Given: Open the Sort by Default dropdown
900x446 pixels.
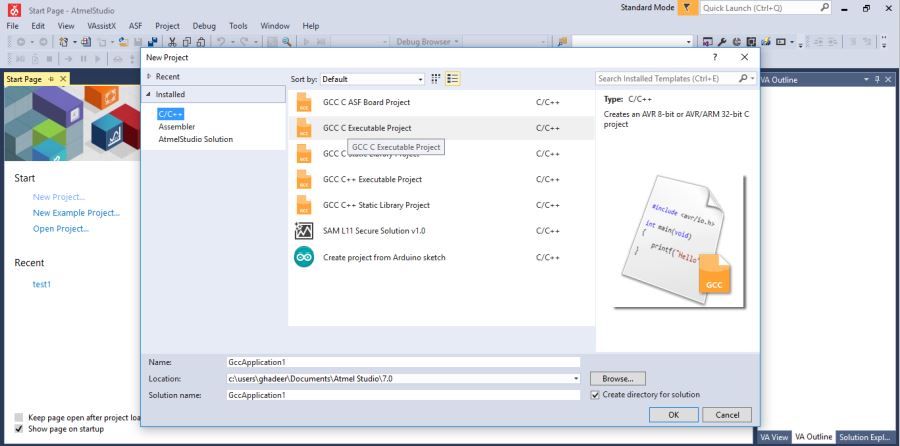Looking at the screenshot, I should click(x=373, y=79).
